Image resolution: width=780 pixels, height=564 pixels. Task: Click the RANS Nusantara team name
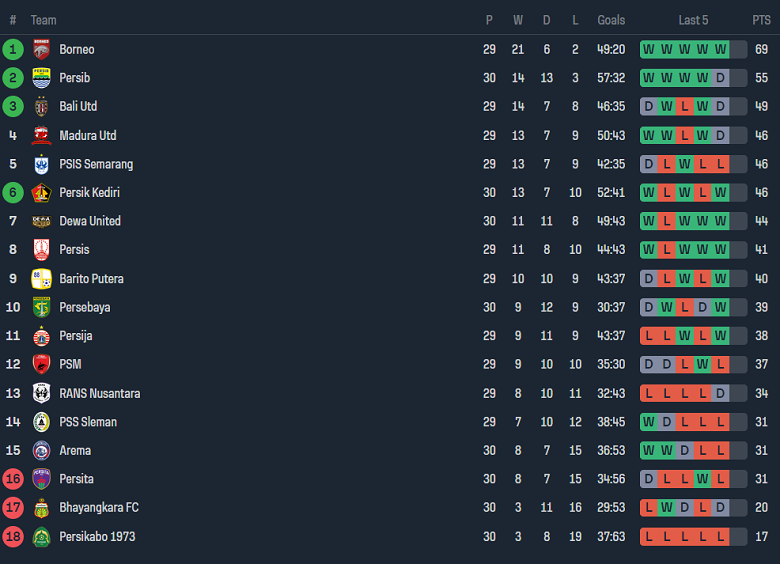tap(99, 394)
